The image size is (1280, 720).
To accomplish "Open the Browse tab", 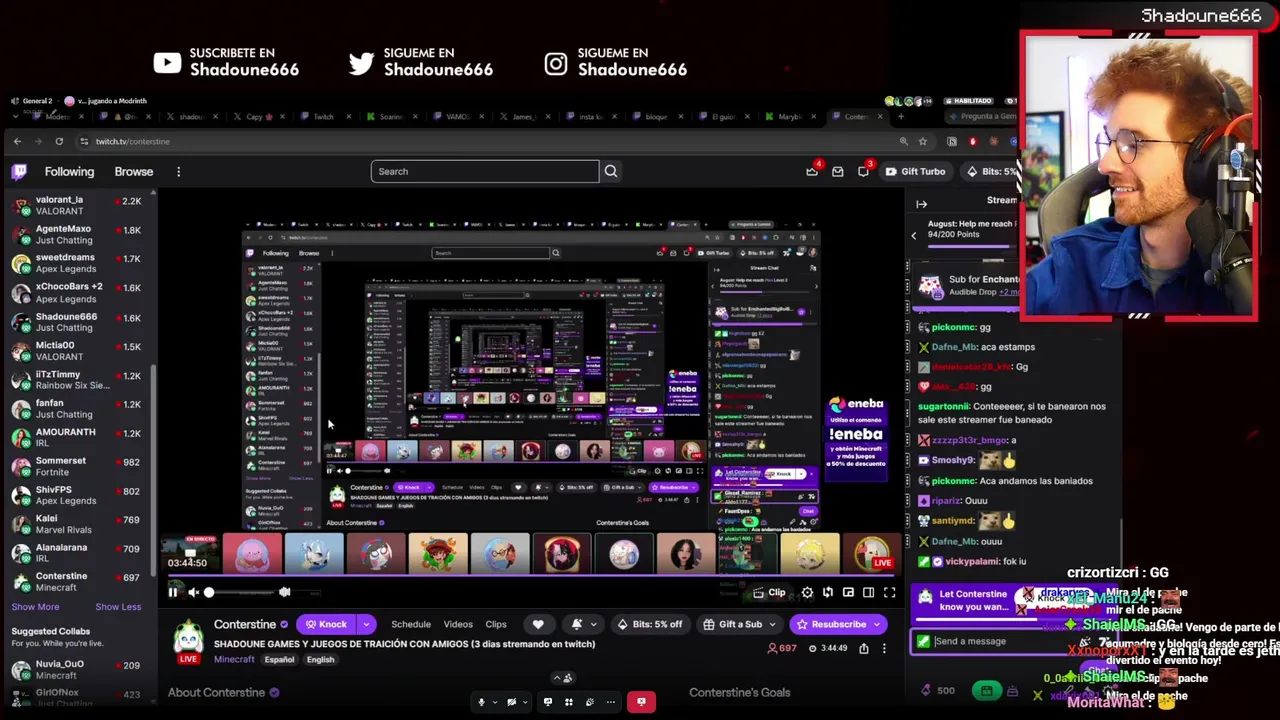I will (134, 172).
